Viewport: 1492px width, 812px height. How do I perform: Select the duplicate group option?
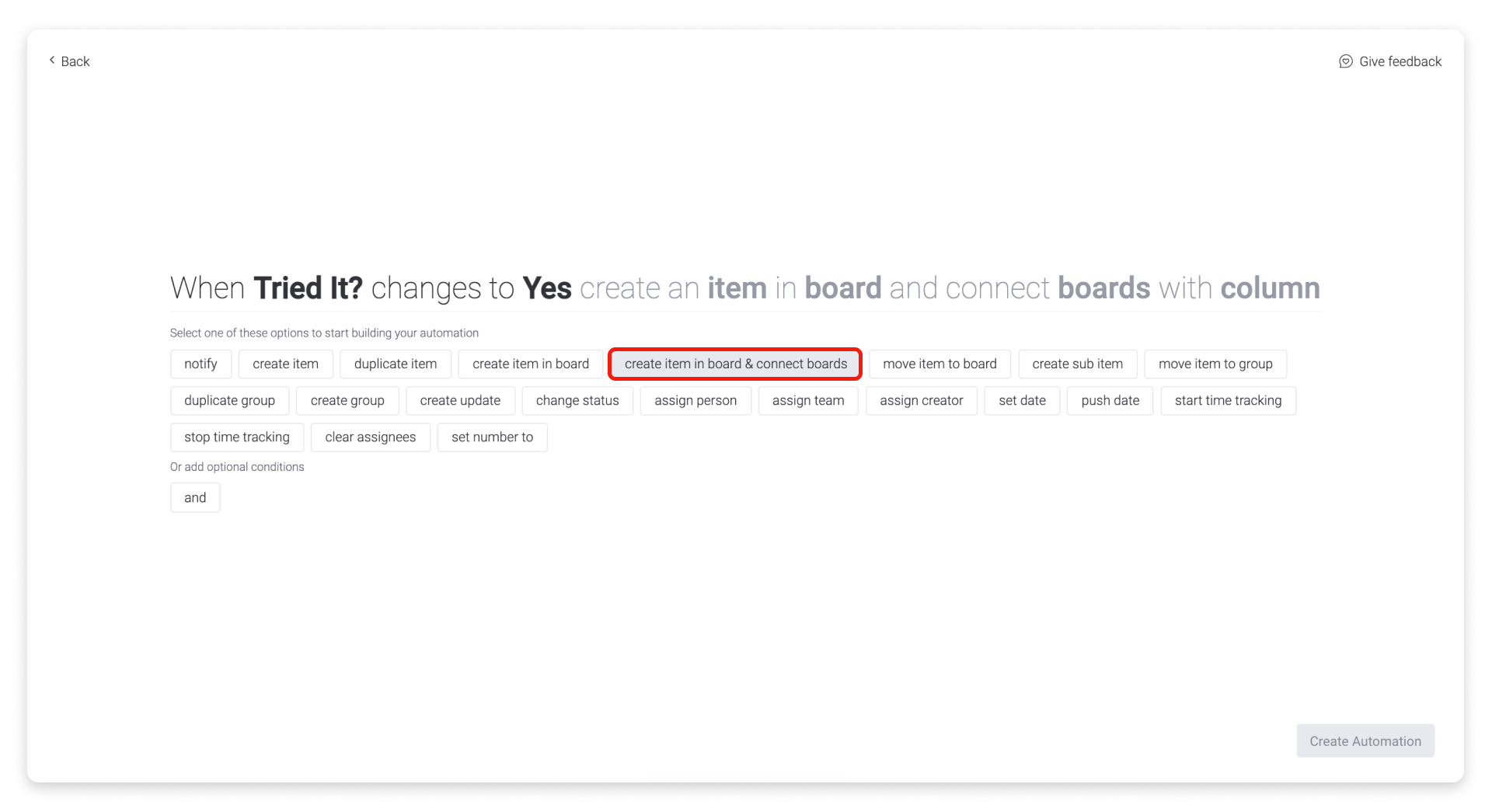tap(229, 401)
